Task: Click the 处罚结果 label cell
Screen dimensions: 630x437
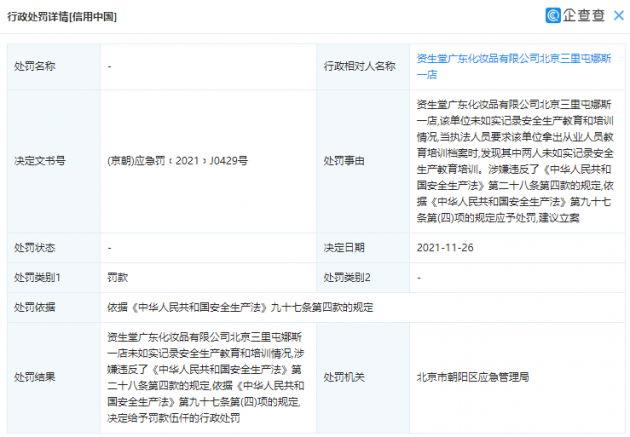Action: [54, 378]
